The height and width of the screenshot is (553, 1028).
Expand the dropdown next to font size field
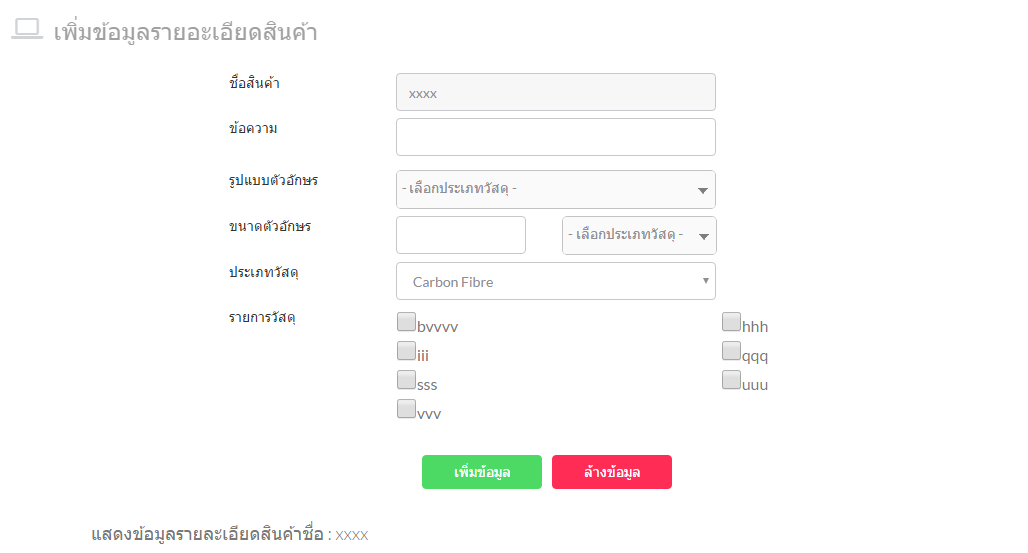639,236
